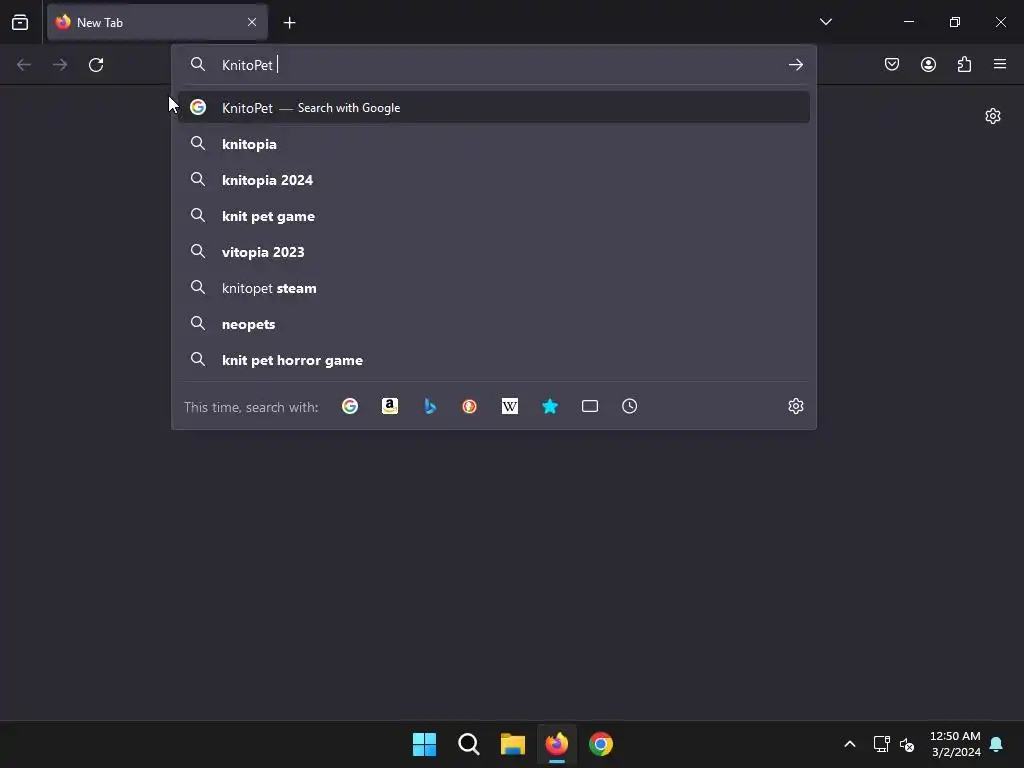Open File Explorer from taskbar
1024x768 pixels.
(513, 744)
